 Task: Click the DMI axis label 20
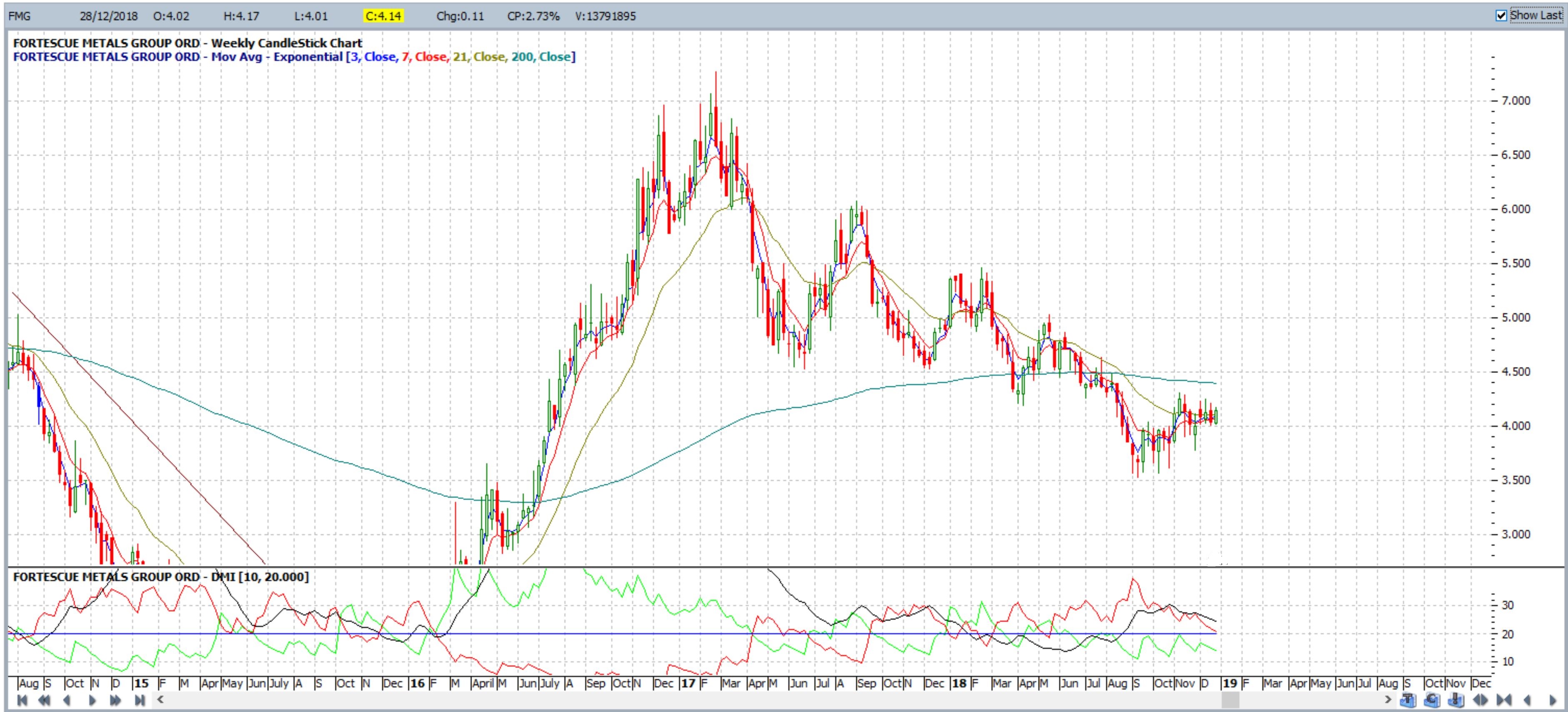coord(1508,634)
